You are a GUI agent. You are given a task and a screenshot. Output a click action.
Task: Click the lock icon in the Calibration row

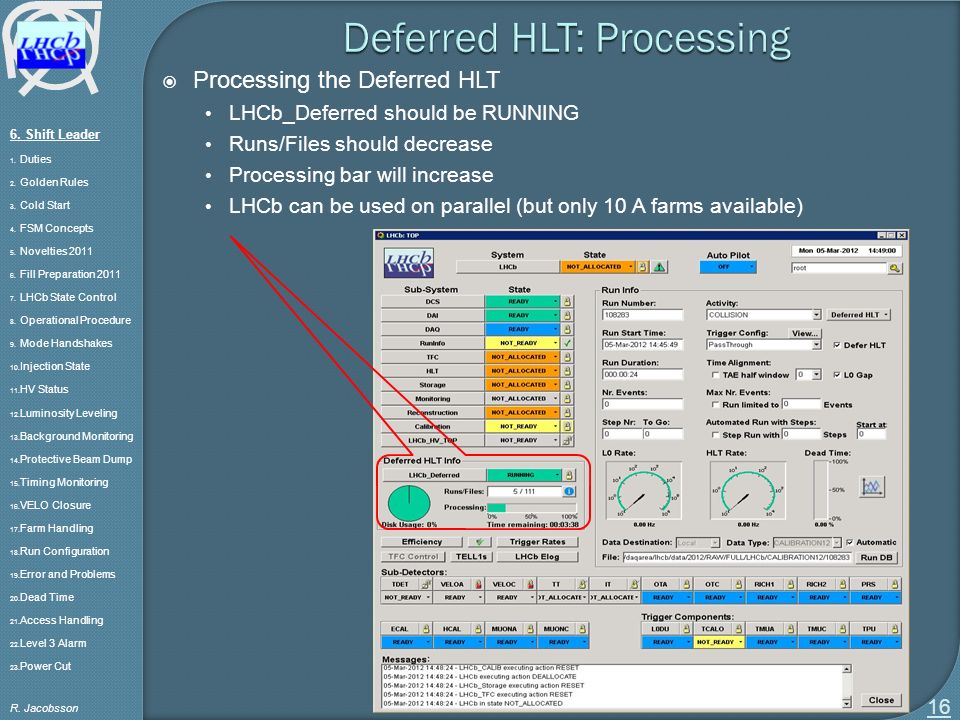[568, 426]
